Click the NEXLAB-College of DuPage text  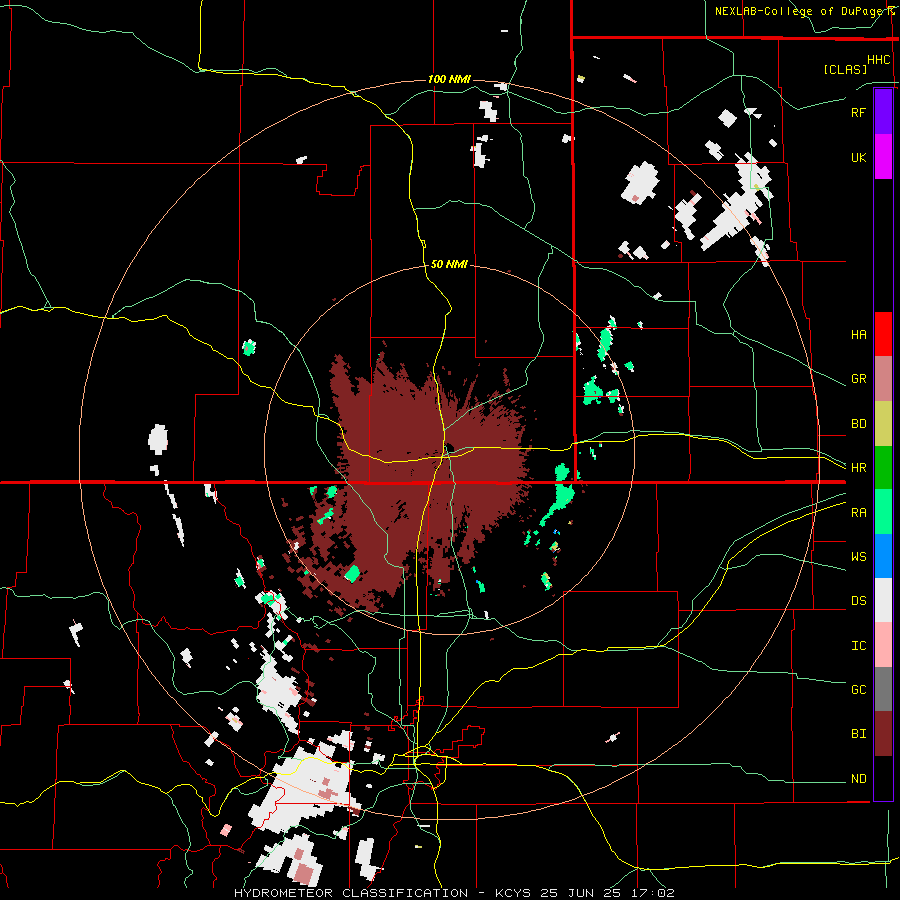[800, 11]
